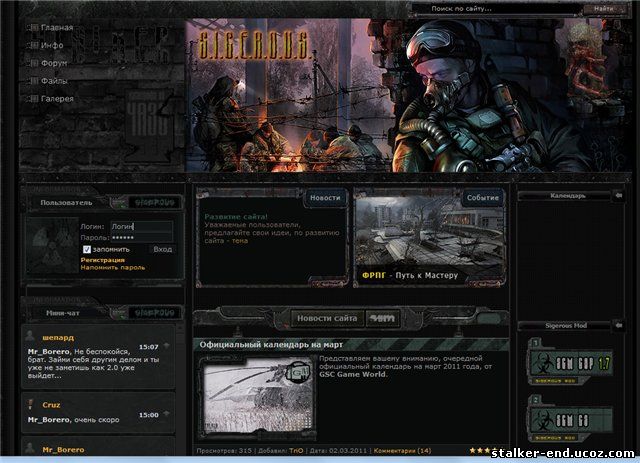The width and height of the screenshot is (640, 463).
Task: Click the bottom Mr_Borero avatar icon
Action: click(30, 448)
